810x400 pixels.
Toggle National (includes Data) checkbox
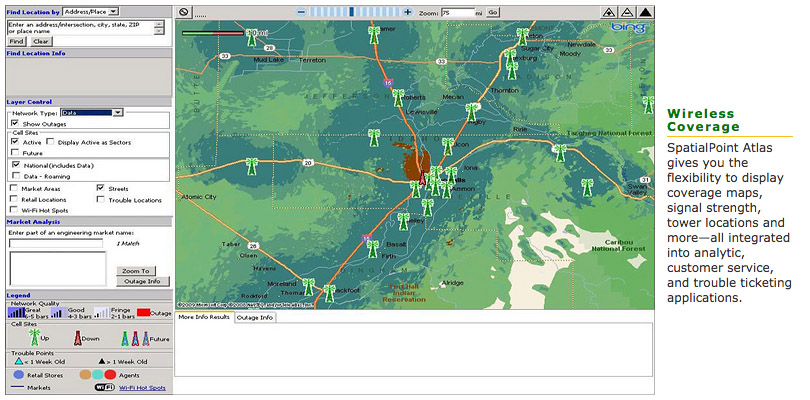click(15, 165)
